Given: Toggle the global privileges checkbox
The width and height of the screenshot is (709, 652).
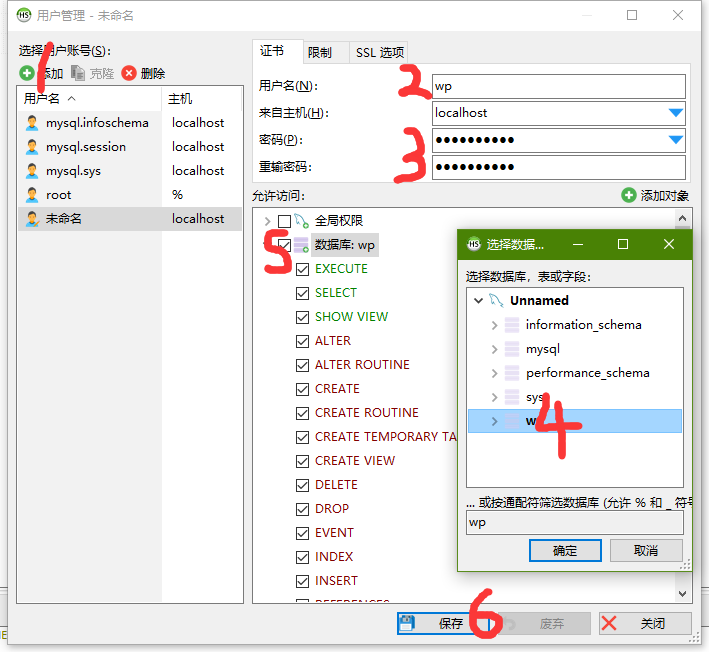Looking at the screenshot, I should pos(284,221).
